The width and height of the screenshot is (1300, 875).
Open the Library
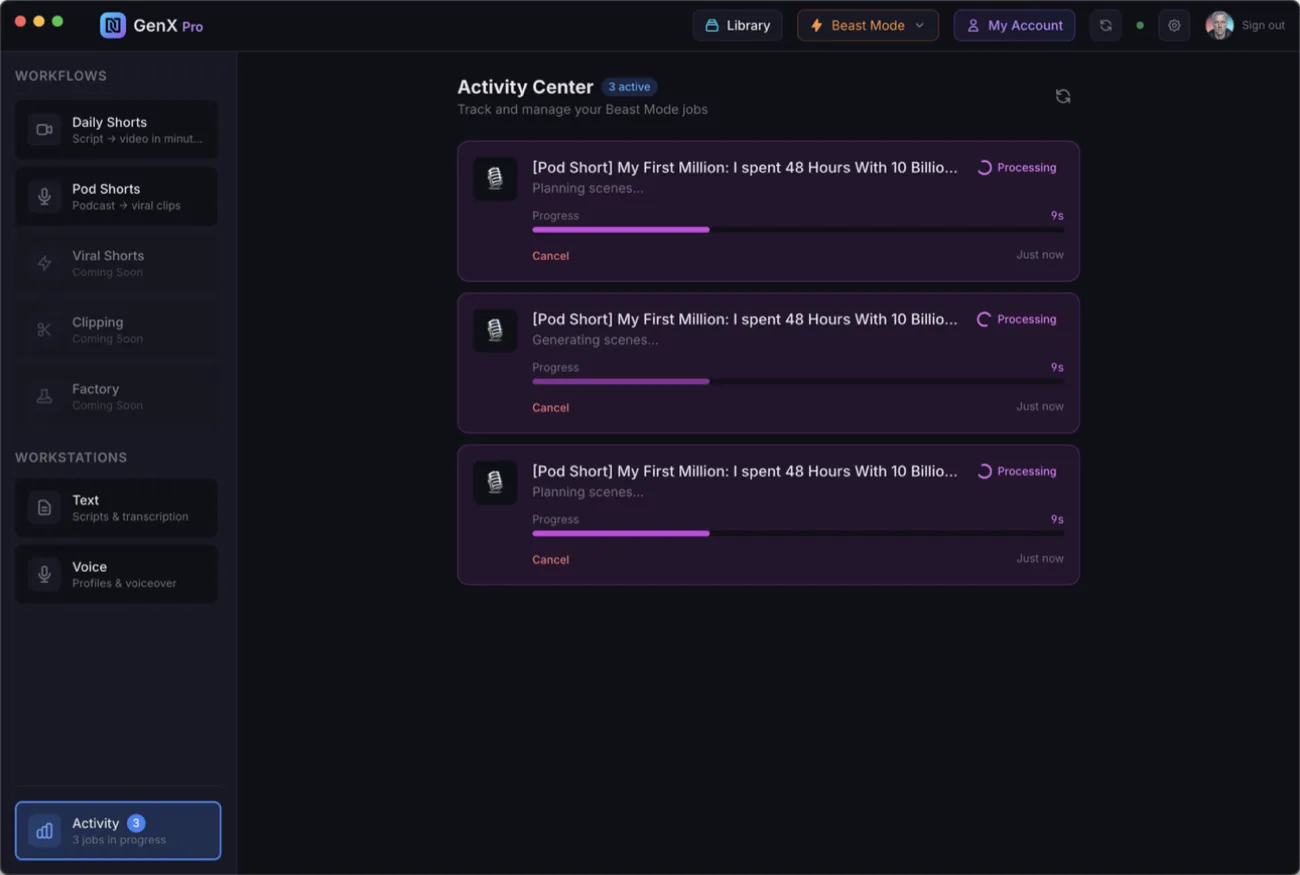[737, 26]
